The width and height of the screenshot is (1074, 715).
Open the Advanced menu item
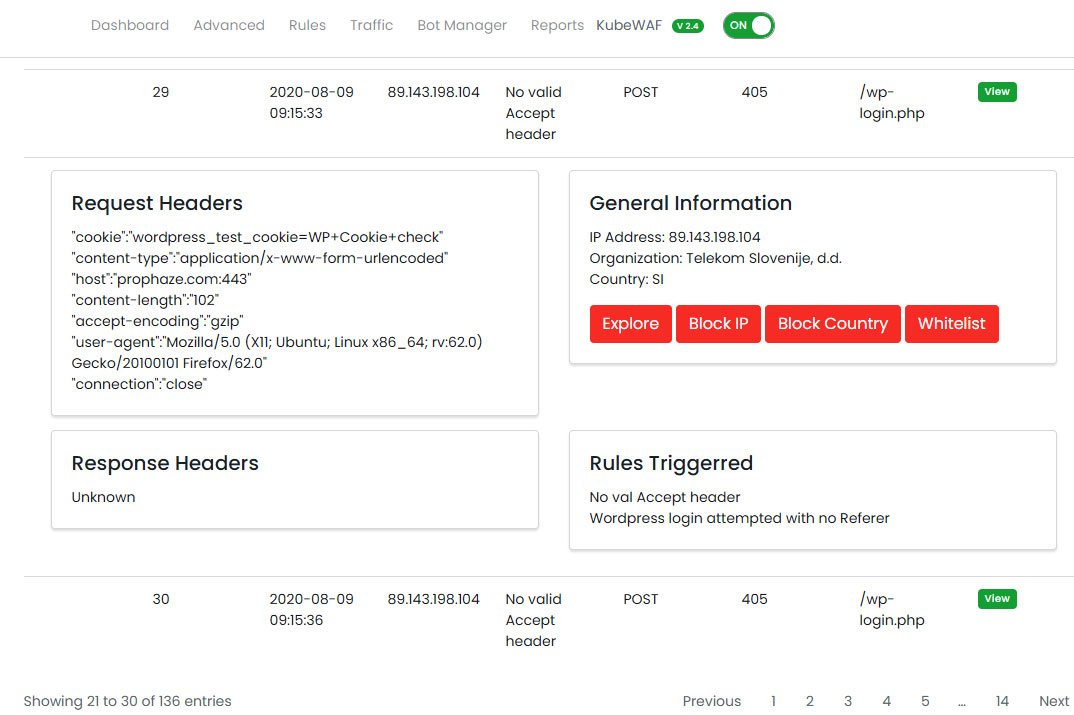coord(229,25)
